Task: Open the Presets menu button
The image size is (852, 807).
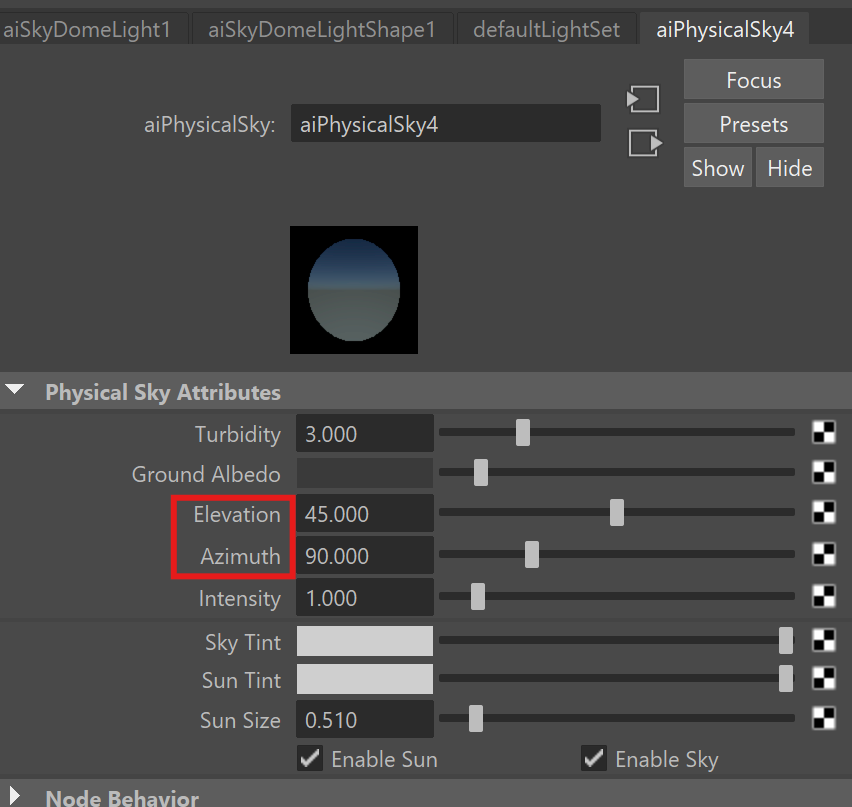Action: tap(753, 125)
